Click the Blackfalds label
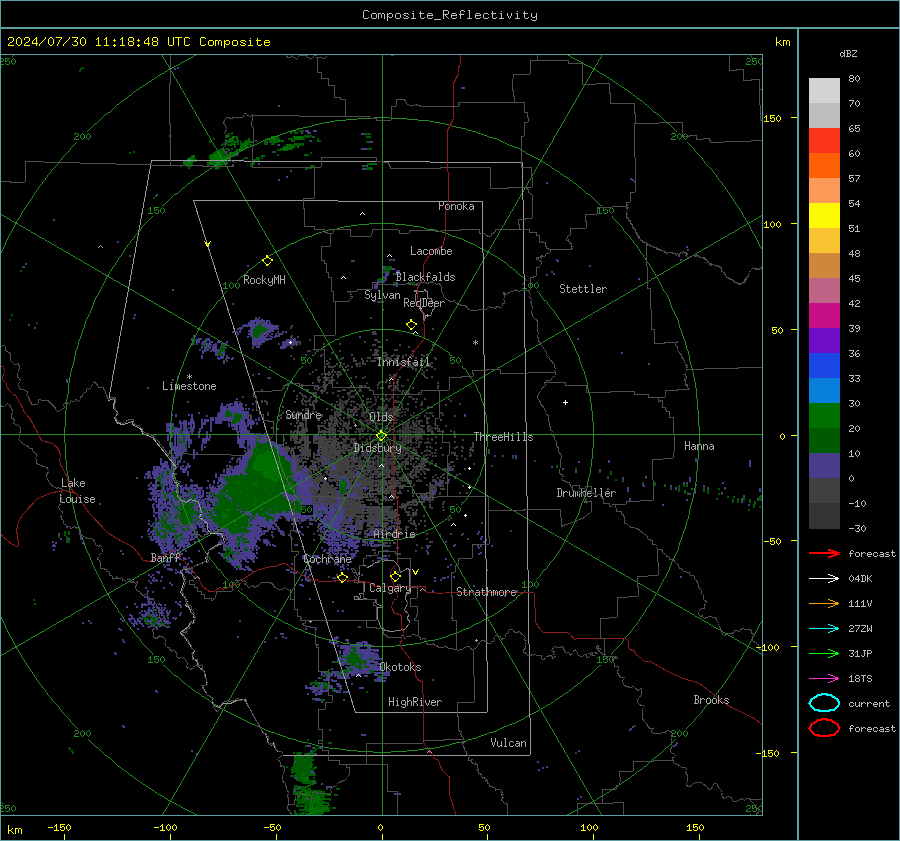This screenshot has height=841, width=900. point(425,277)
